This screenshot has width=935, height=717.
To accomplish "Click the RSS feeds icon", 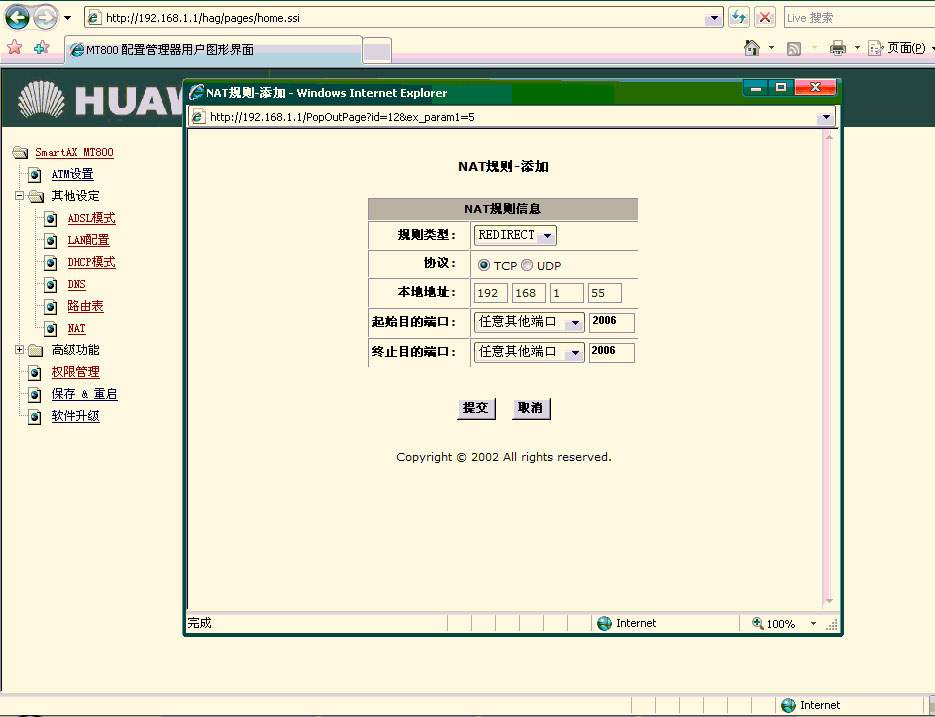I will tap(794, 47).
